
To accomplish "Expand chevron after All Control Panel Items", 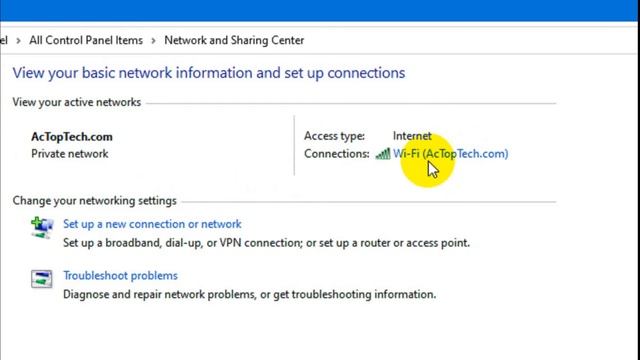I will tap(153, 41).
